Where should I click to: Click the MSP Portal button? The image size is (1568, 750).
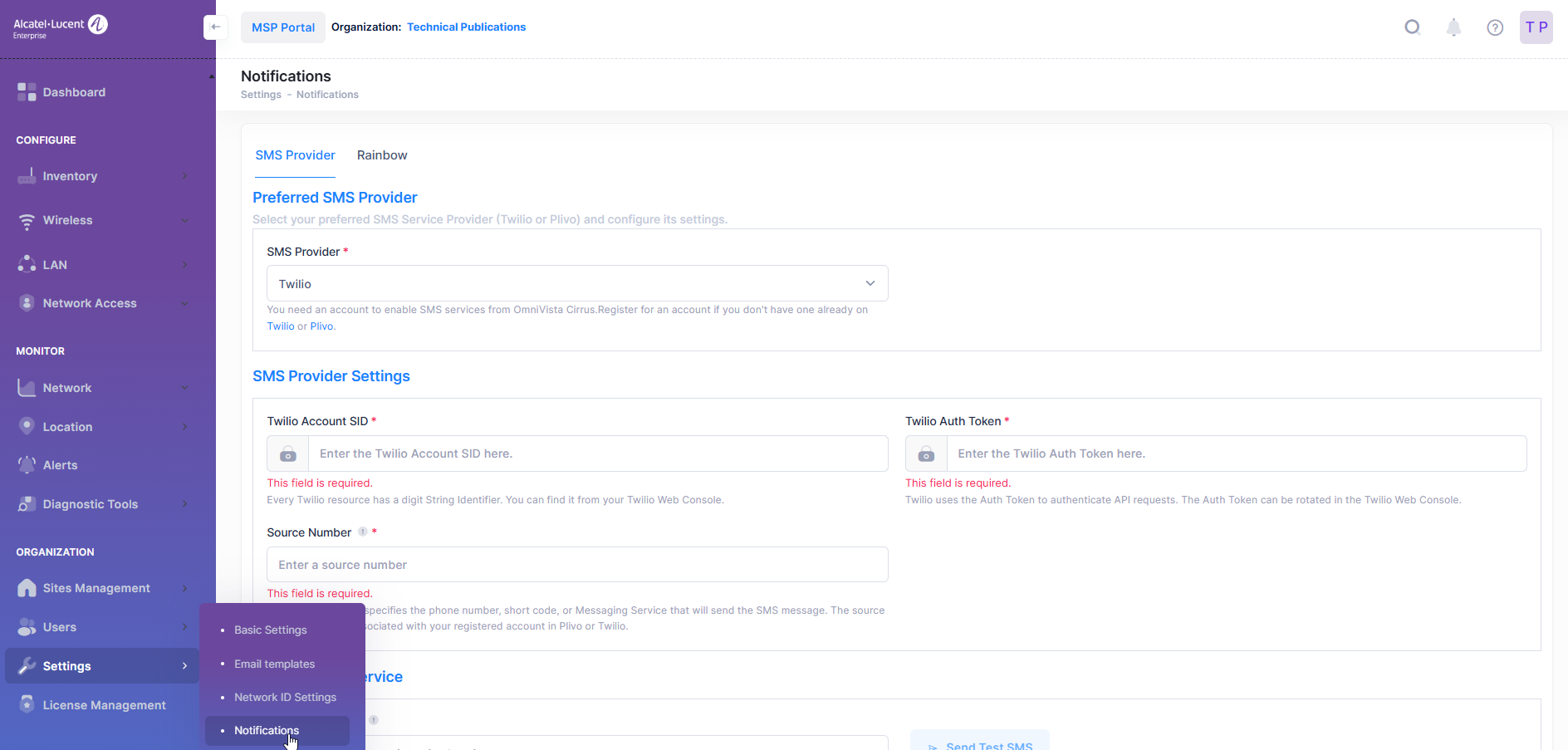(282, 27)
